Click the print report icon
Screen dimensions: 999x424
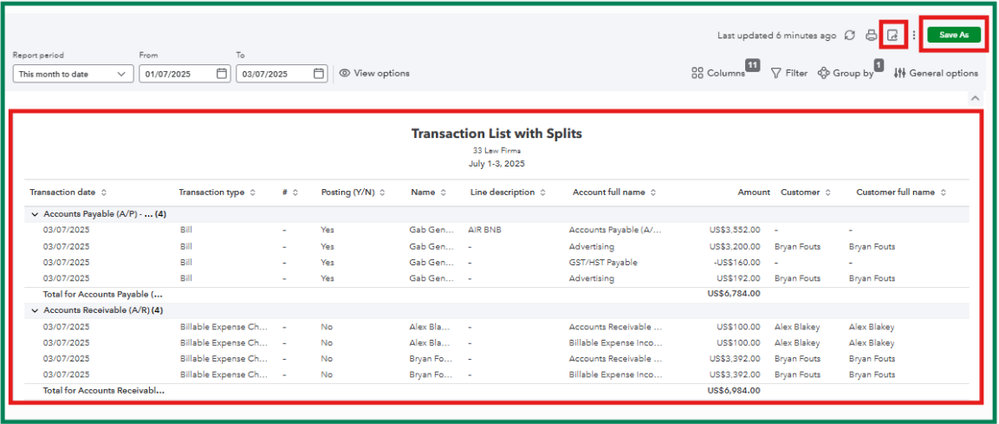click(871, 35)
